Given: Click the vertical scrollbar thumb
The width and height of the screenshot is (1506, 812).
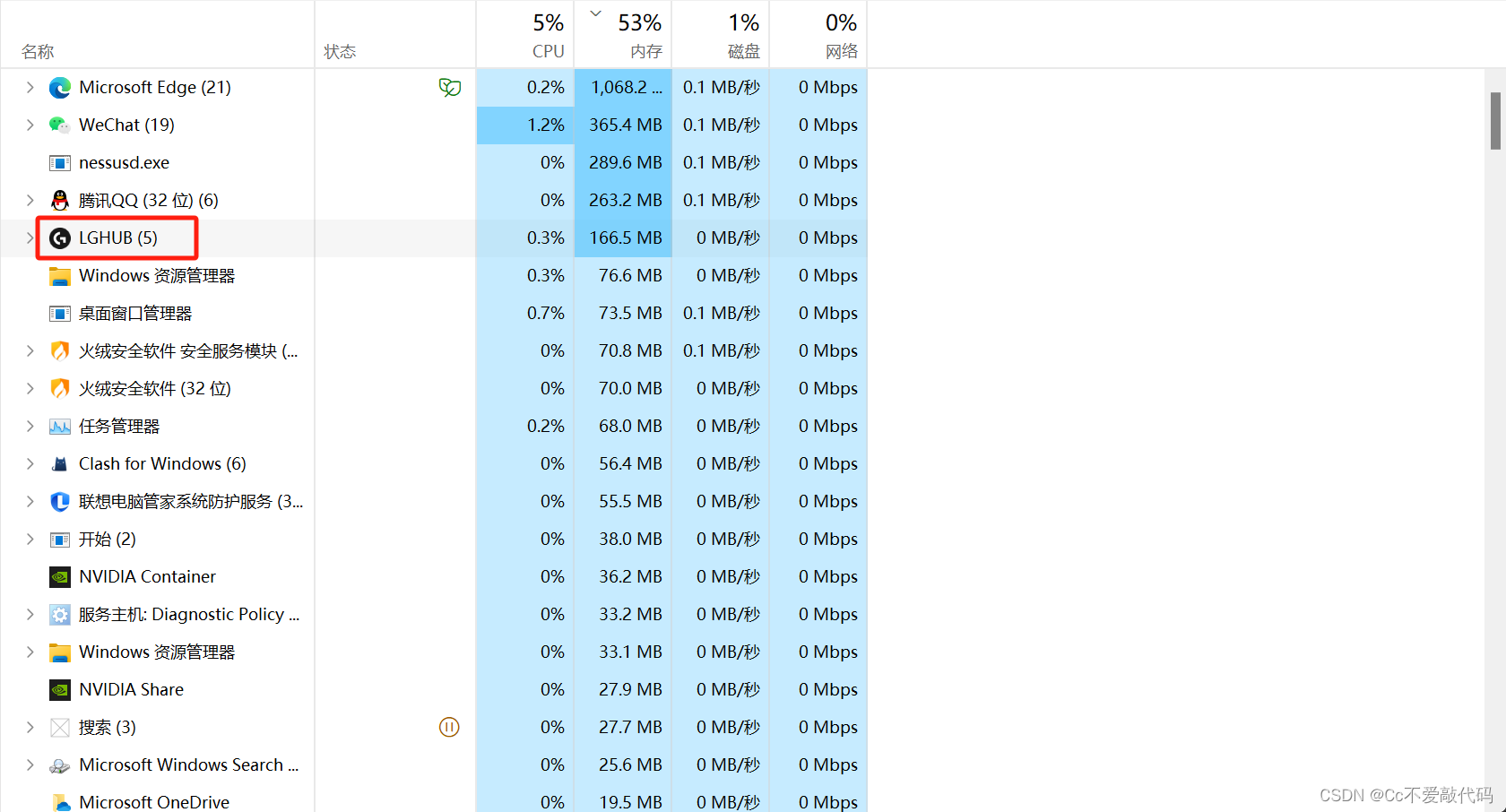Looking at the screenshot, I should (x=1495, y=121).
